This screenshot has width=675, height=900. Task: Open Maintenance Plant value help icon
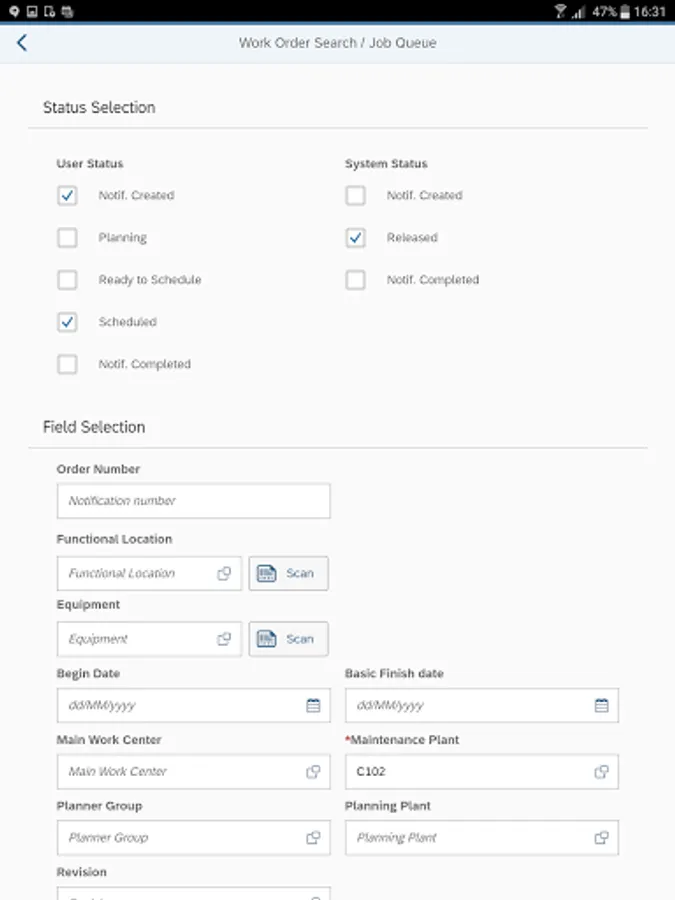pos(601,772)
